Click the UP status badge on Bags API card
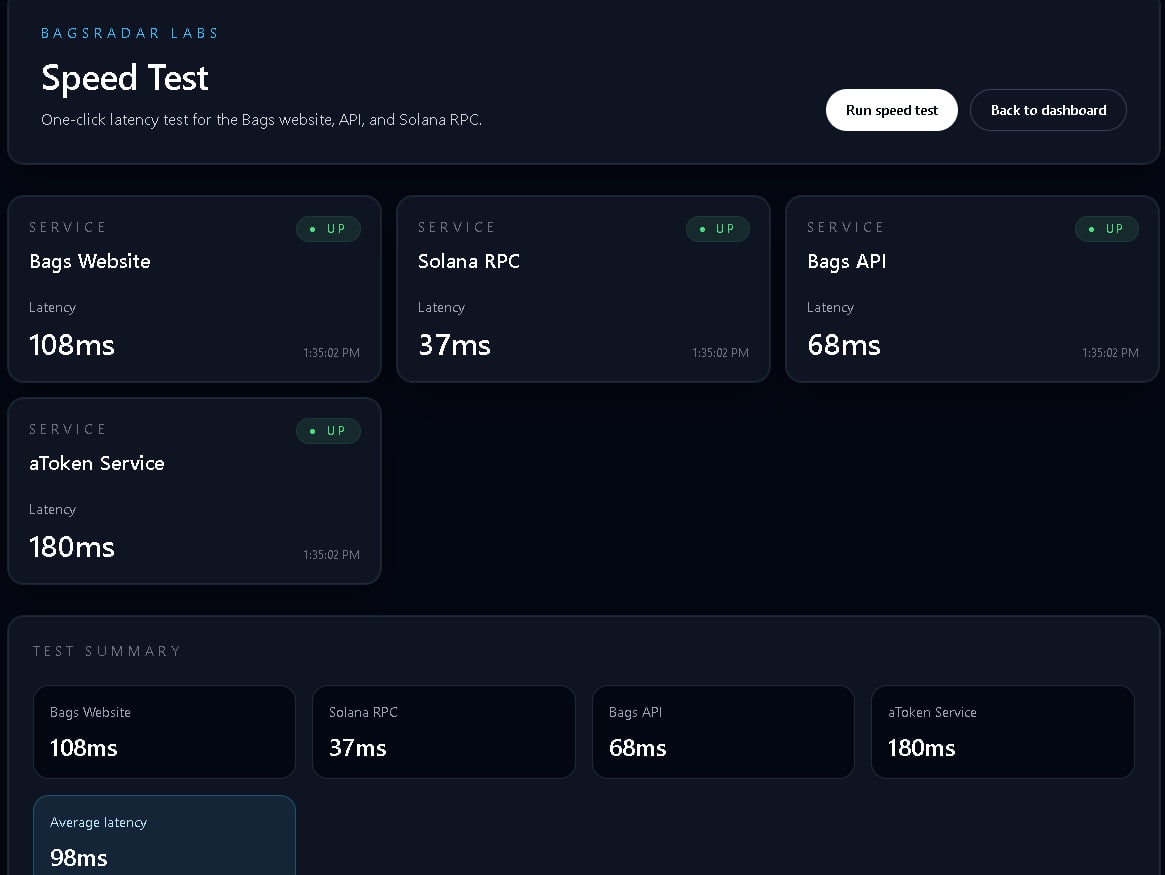The width and height of the screenshot is (1165, 875). click(1107, 229)
